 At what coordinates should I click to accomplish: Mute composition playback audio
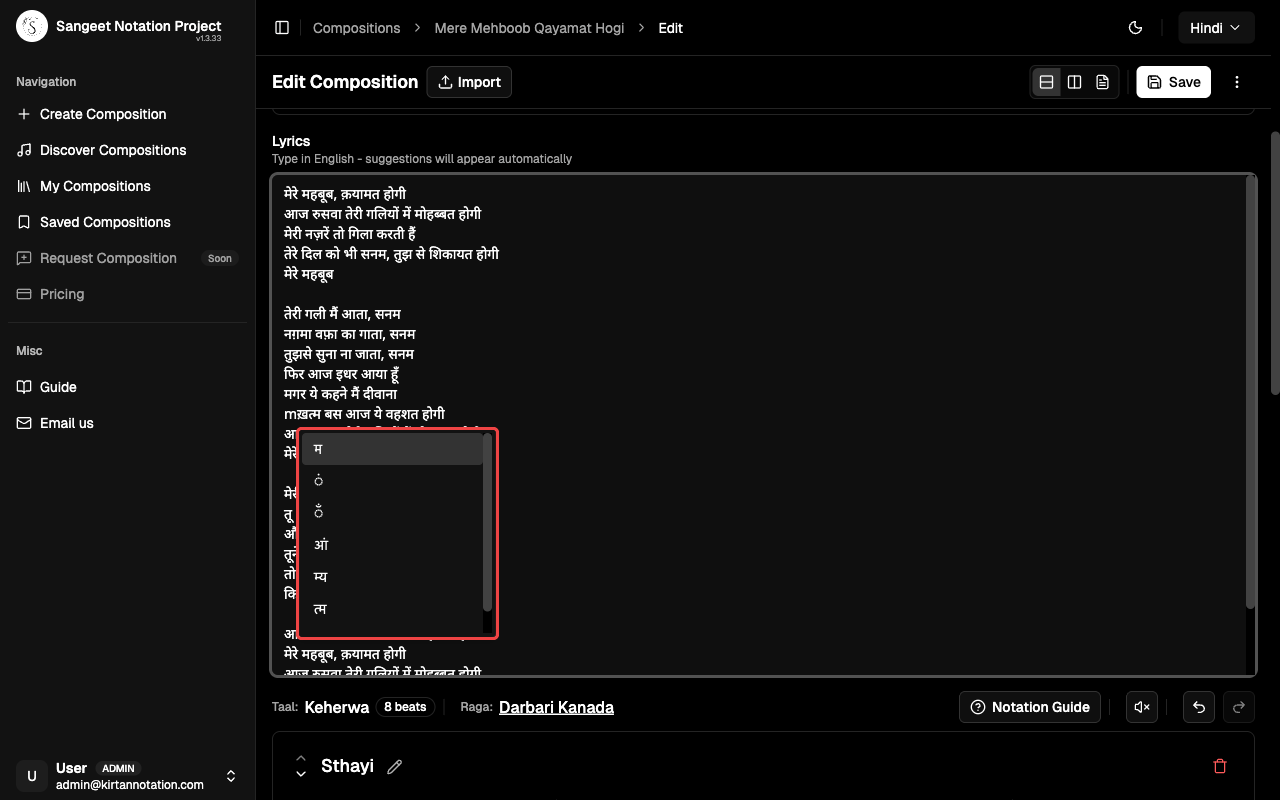(1142, 707)
